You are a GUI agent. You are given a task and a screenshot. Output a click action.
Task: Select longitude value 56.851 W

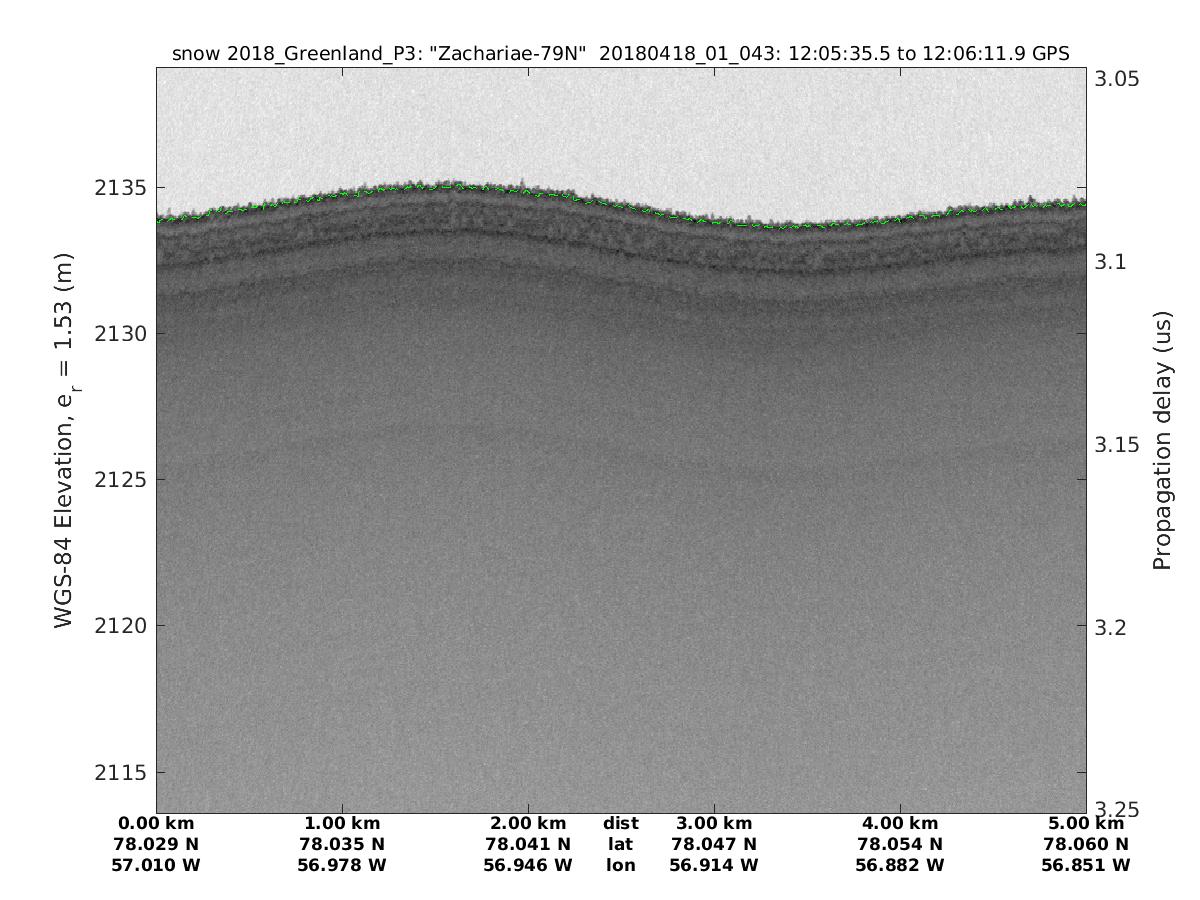[1086, 865]
